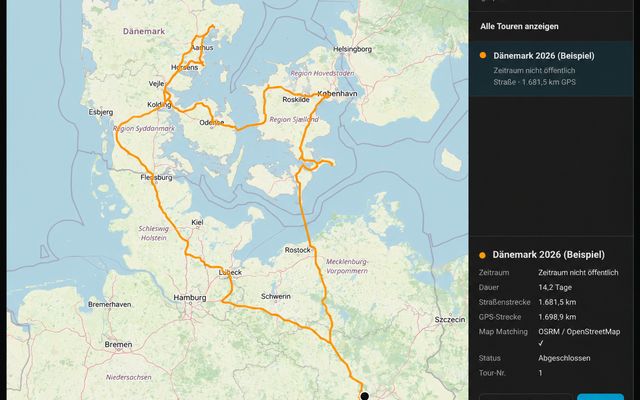Click the orange dot of the tour list entry
Viewport: 640px width, 400px height.
click(483, 55)
